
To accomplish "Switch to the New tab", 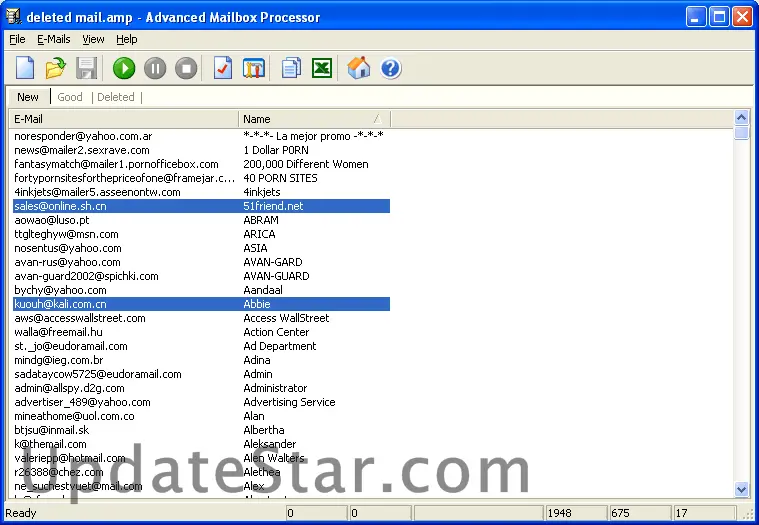I will click(x=28, y=97).
